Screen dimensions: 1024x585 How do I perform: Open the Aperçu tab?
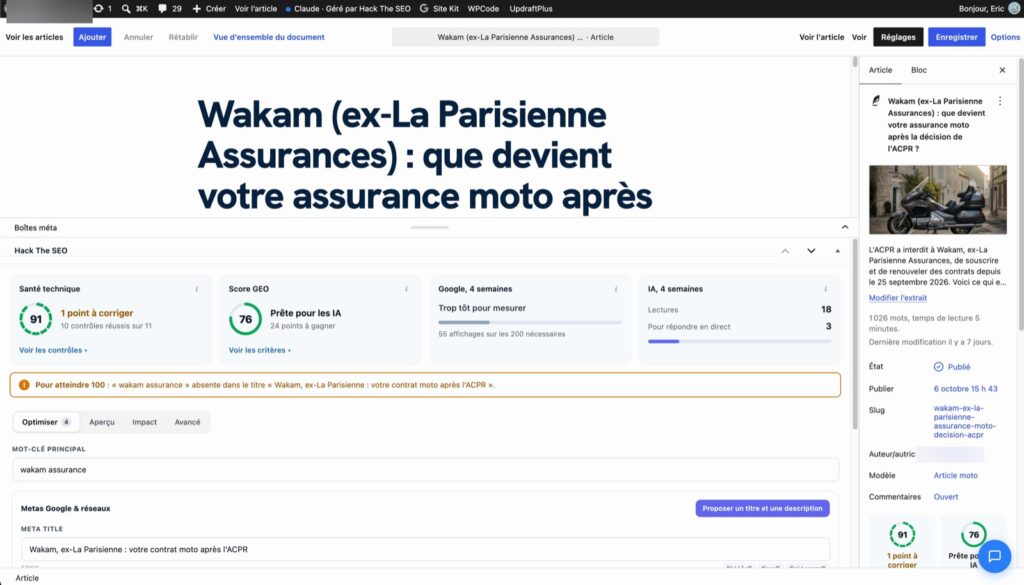pyautogui.click(x=102, y=422)
